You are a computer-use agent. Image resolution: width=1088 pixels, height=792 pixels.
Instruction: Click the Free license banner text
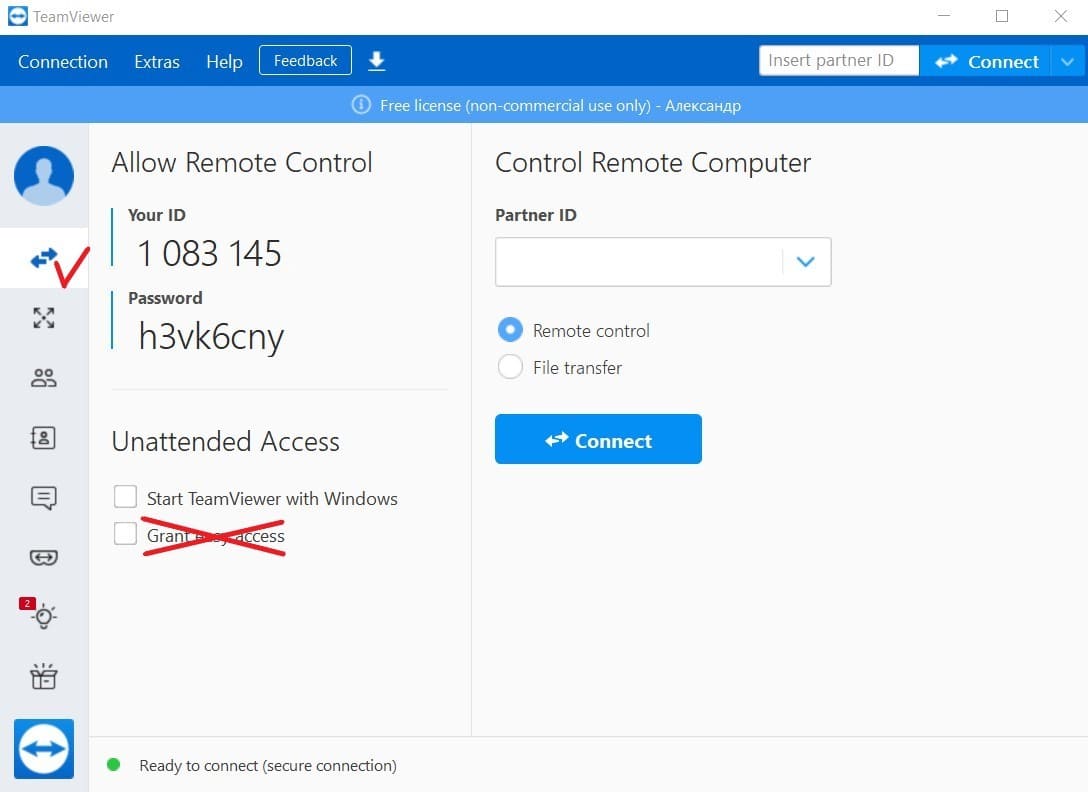560,106
